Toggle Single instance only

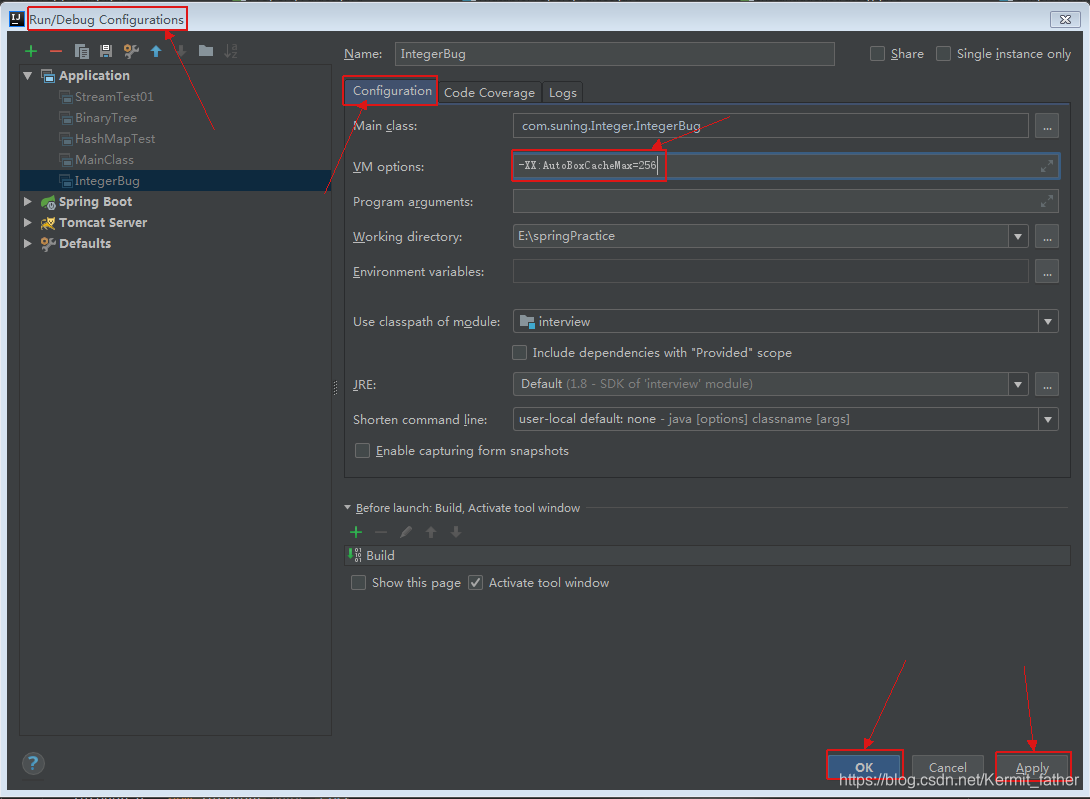[x=943, y=54]
